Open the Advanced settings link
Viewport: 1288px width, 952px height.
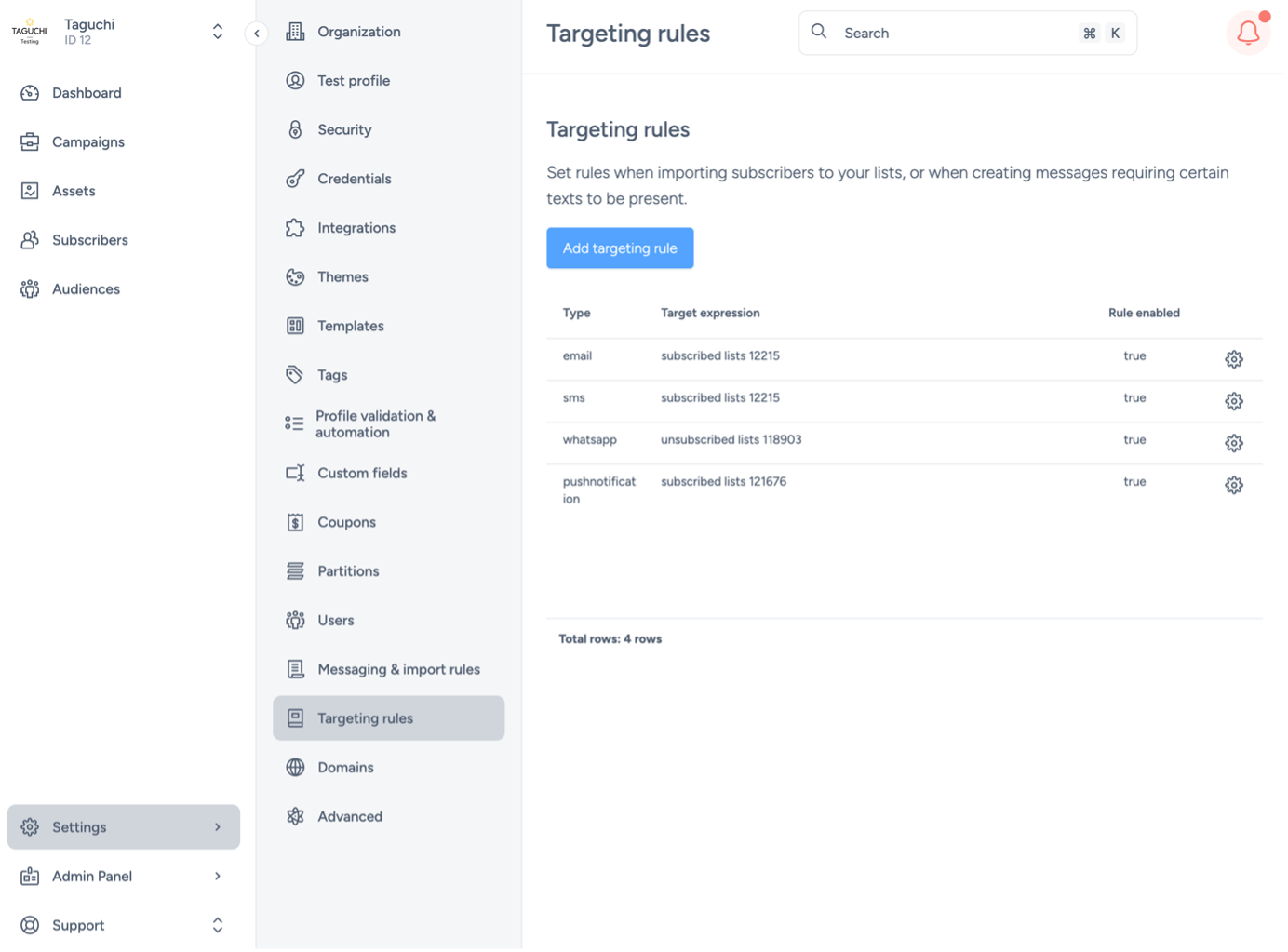point(349,816)
